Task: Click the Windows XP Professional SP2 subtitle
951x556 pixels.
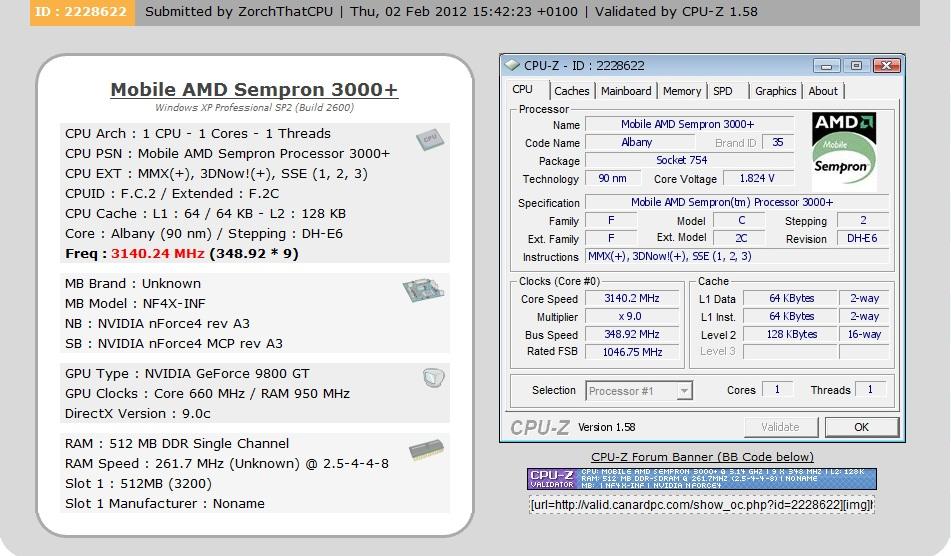Action: pyautogui.click(x=254, y=107)
